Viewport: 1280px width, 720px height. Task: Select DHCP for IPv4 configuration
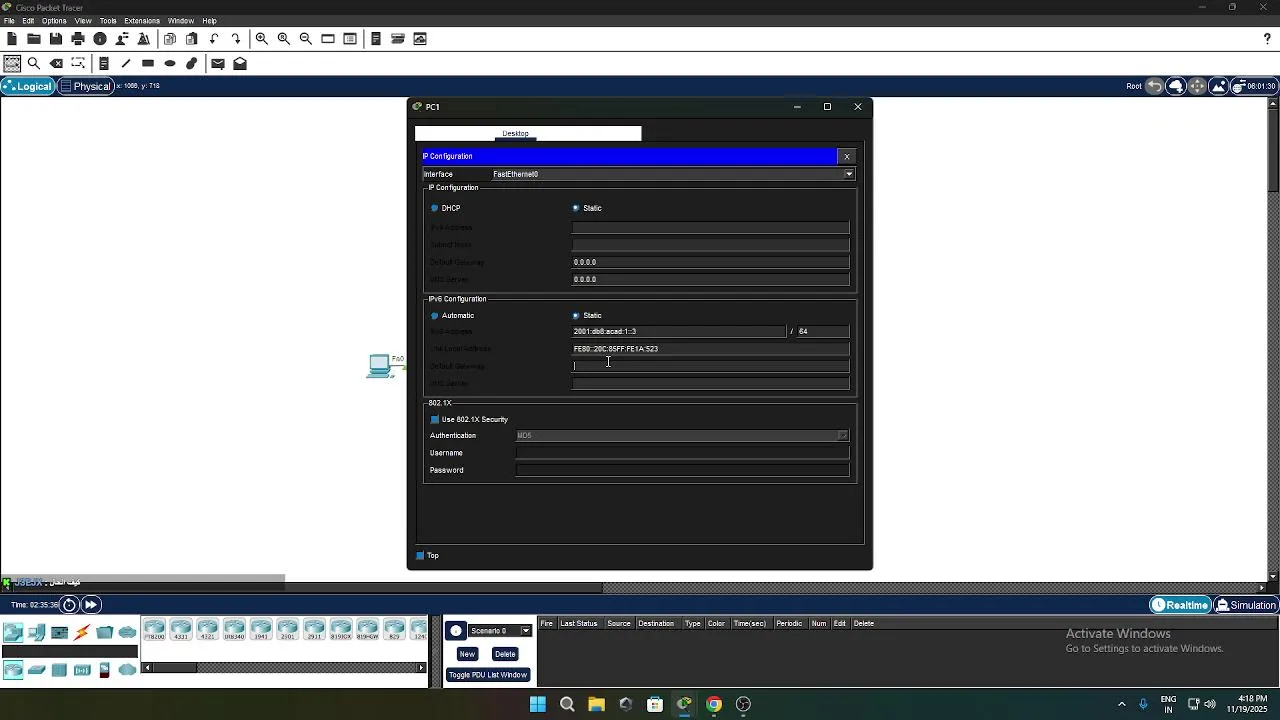[445, 208]
